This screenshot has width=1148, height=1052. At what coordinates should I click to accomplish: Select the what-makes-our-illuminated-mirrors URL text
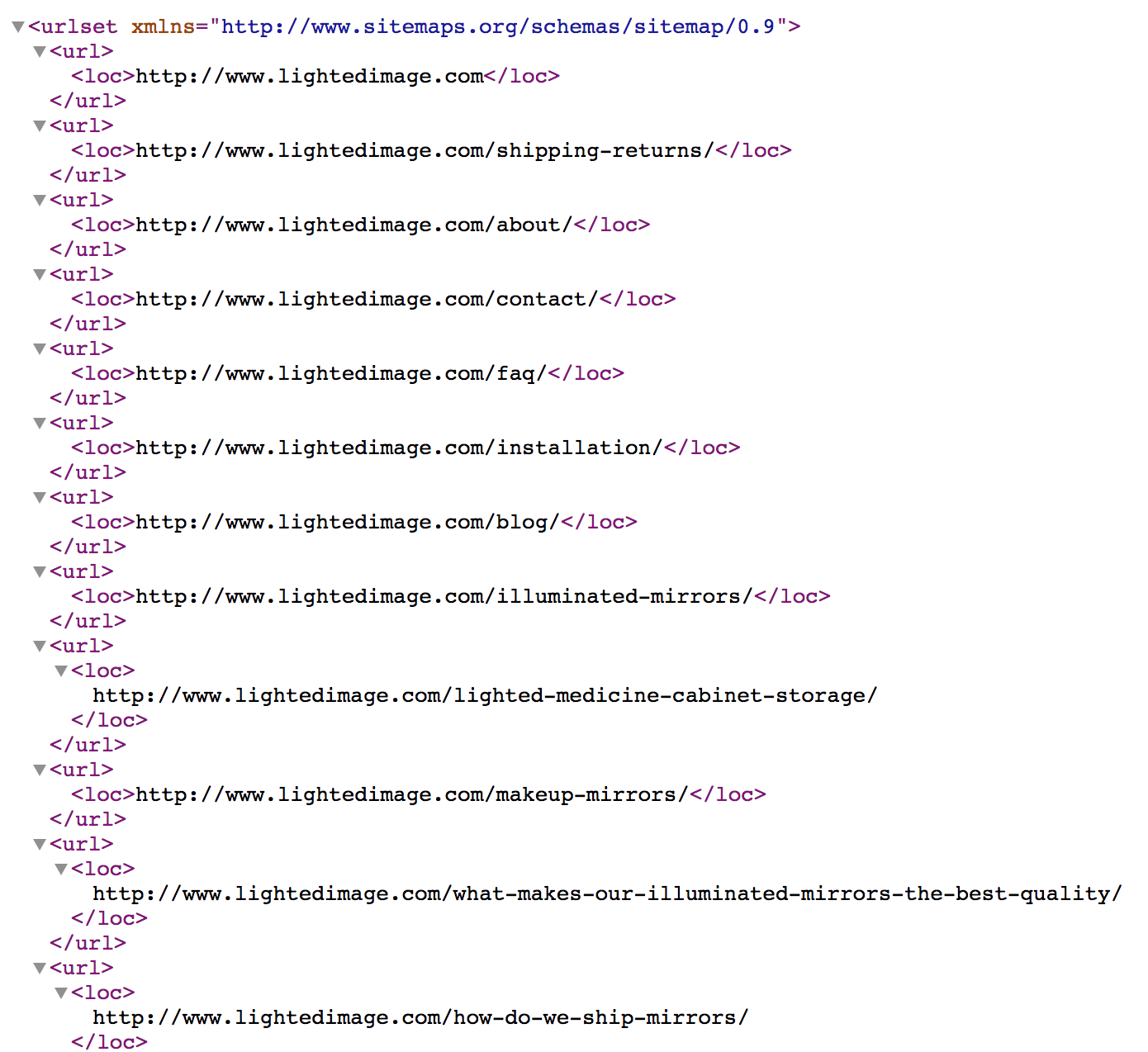607,893
